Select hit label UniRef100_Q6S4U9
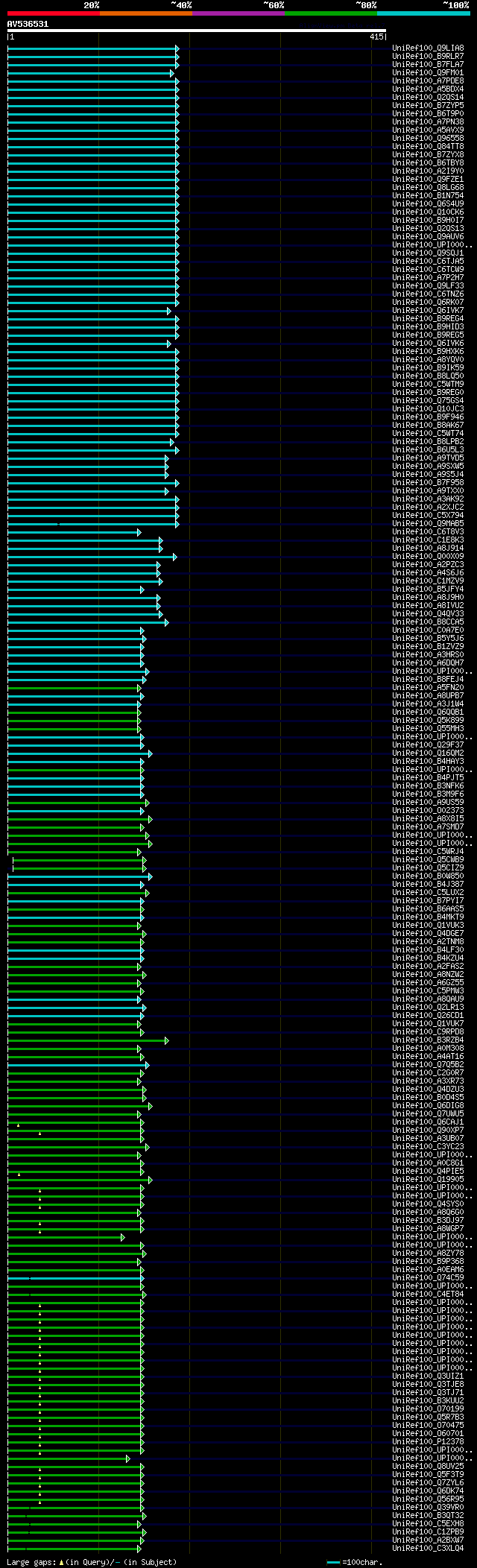 coord(428,204)
